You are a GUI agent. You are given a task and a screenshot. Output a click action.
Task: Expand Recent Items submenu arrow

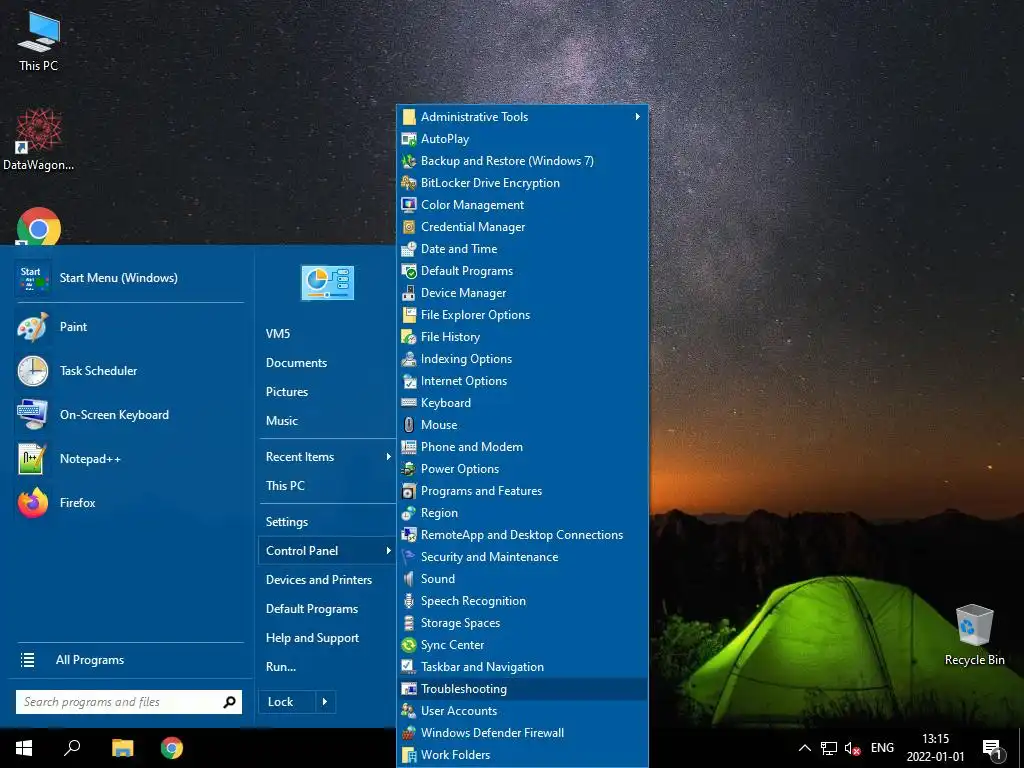pyautogui.click(x=388, y=457)
